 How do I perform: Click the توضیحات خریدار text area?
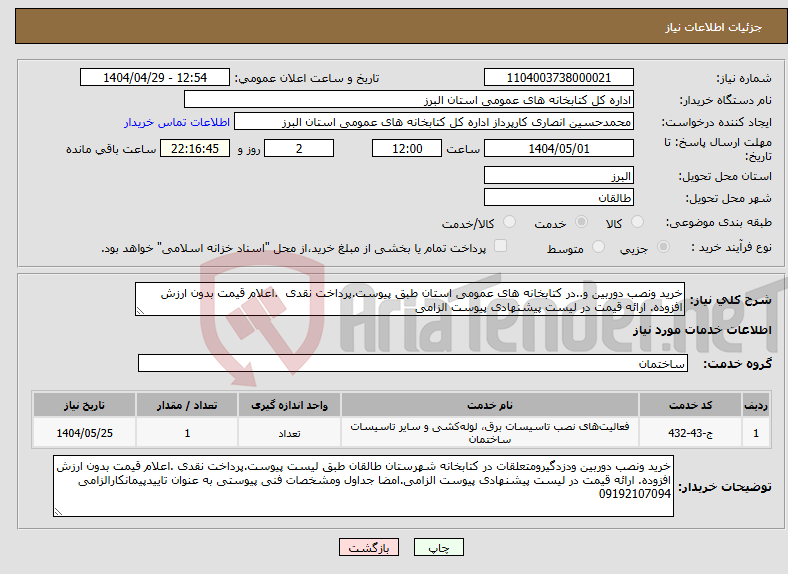tap(363, 486)
